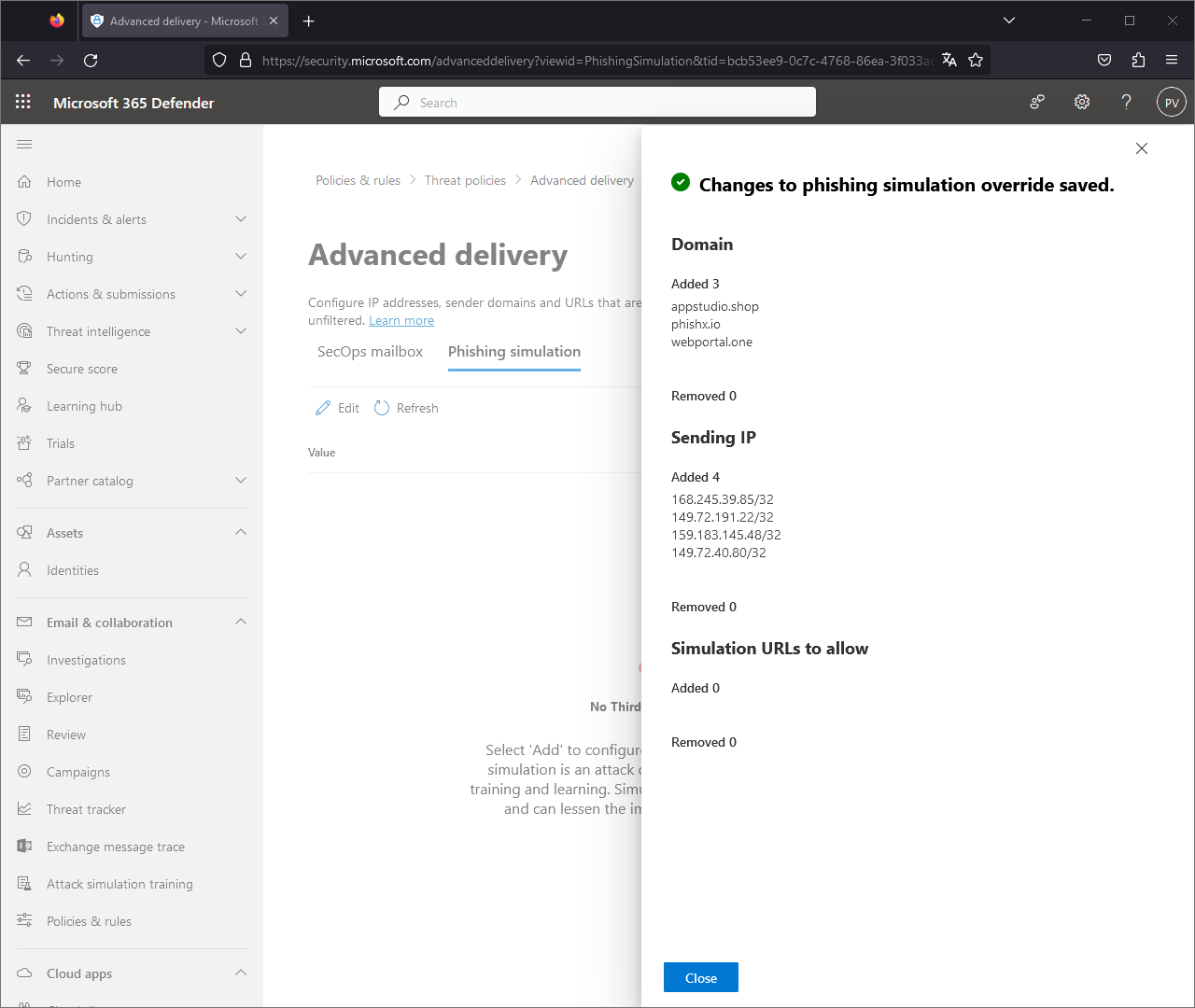Open Threat tracker chart icon
Image resolution: width=1195 pixels, height=1008 pixels.
tap(24, 808)
